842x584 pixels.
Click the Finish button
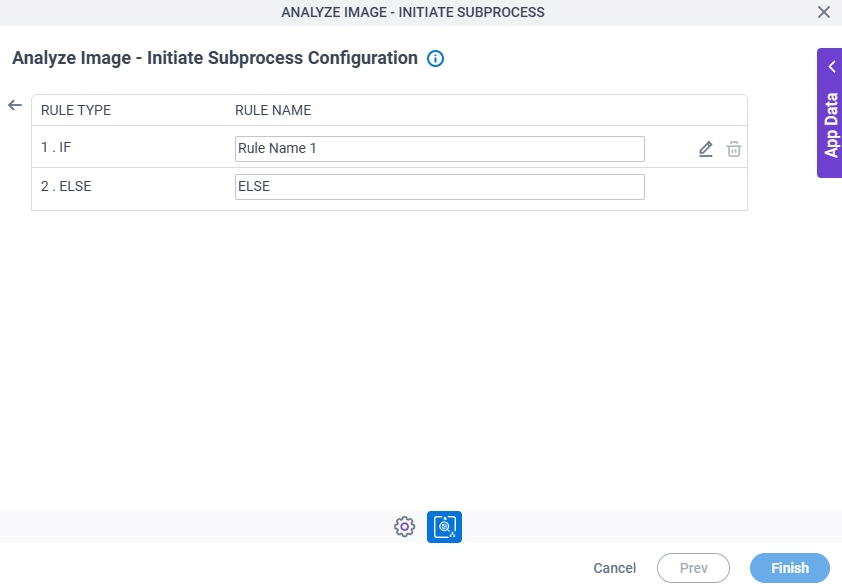pyautogui.click(x=790, y=568)
